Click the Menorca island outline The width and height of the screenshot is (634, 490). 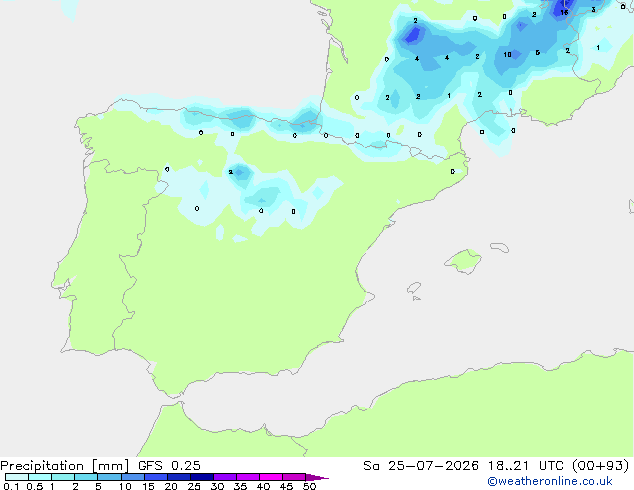(x=499, y=247)
